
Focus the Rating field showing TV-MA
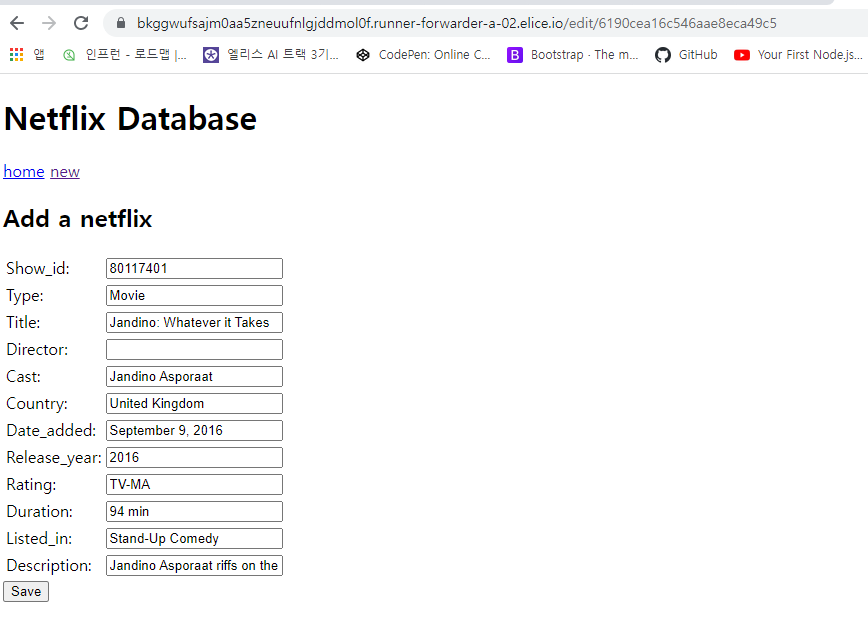[x=194, y=484]
